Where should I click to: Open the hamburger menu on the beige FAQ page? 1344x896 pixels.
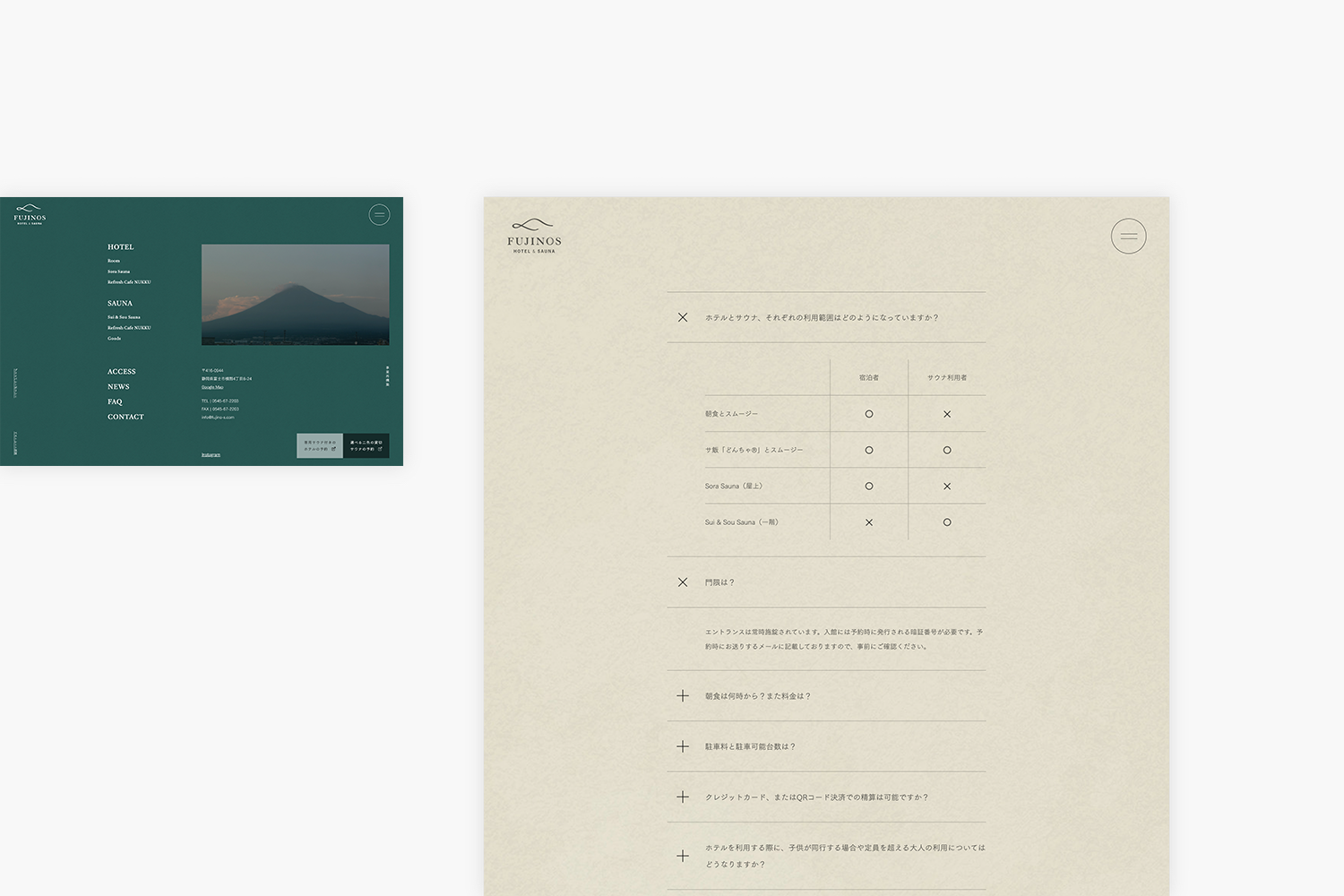click(x=1128, y=237)
